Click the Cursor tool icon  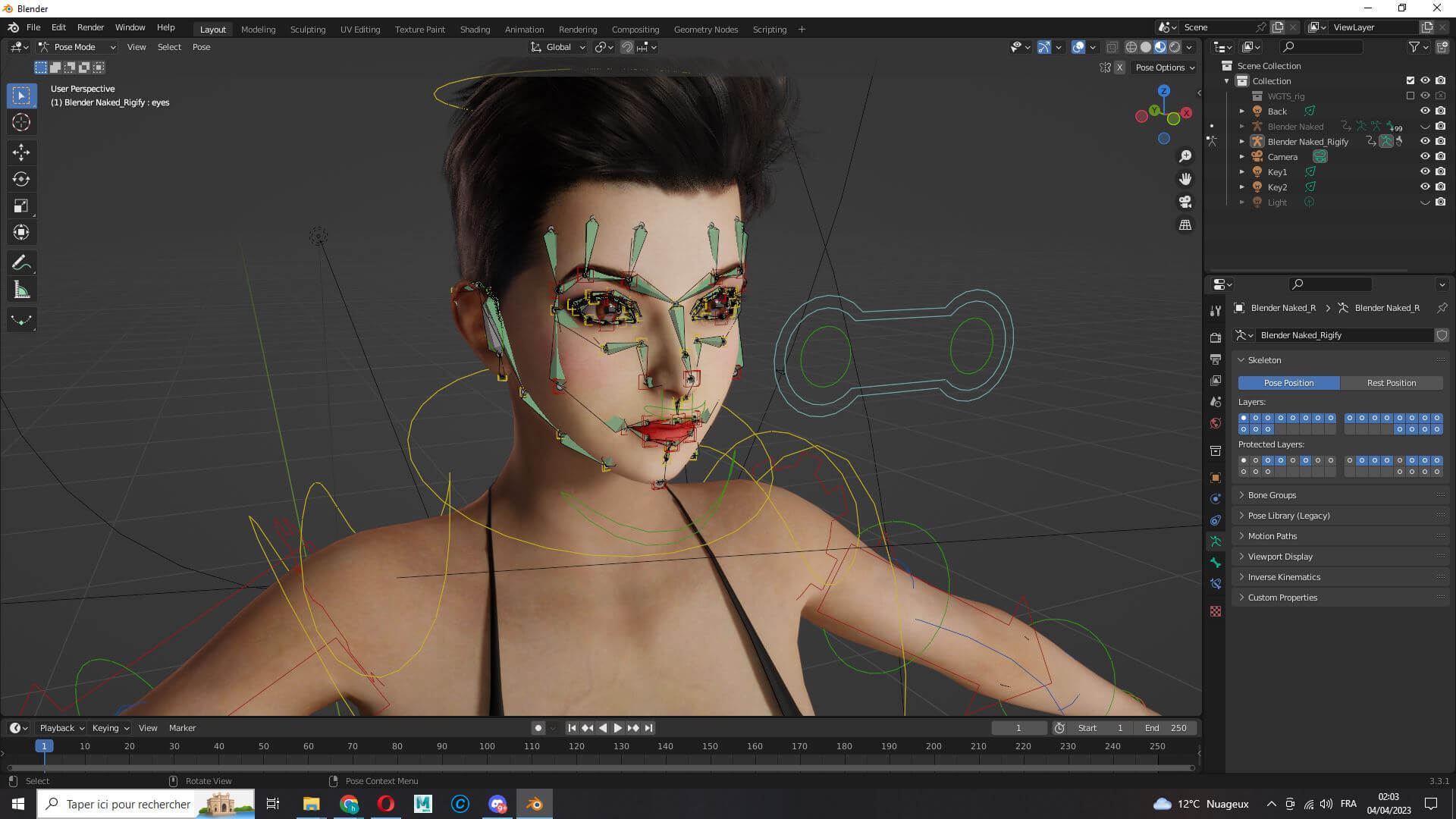coord(21,122)
